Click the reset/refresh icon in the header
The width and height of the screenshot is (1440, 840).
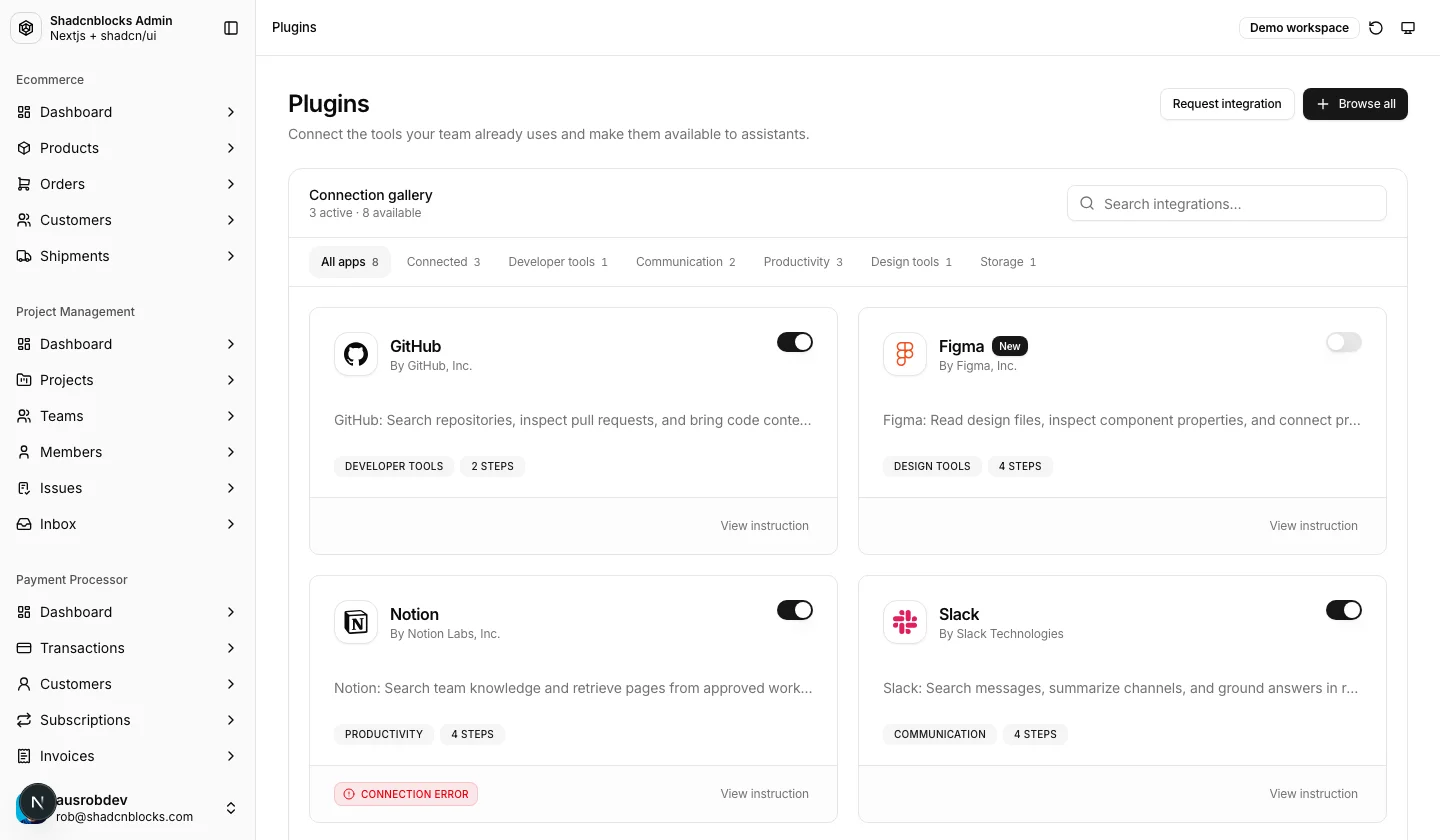tap(1376, 28)
